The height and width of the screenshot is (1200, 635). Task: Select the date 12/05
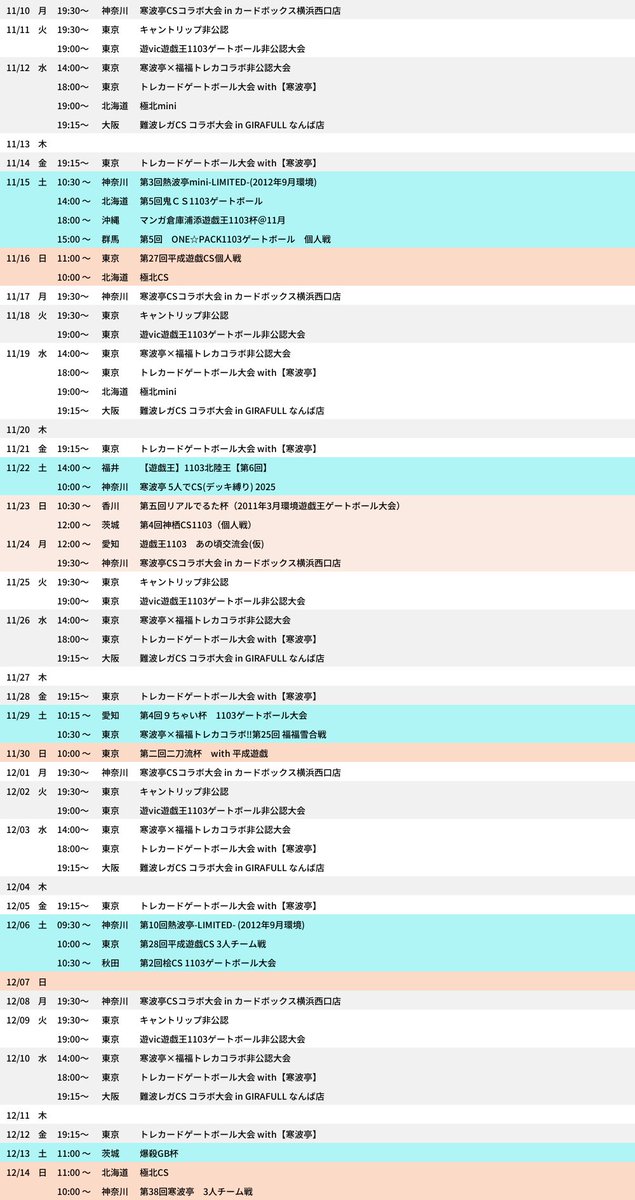pos(18,906)
